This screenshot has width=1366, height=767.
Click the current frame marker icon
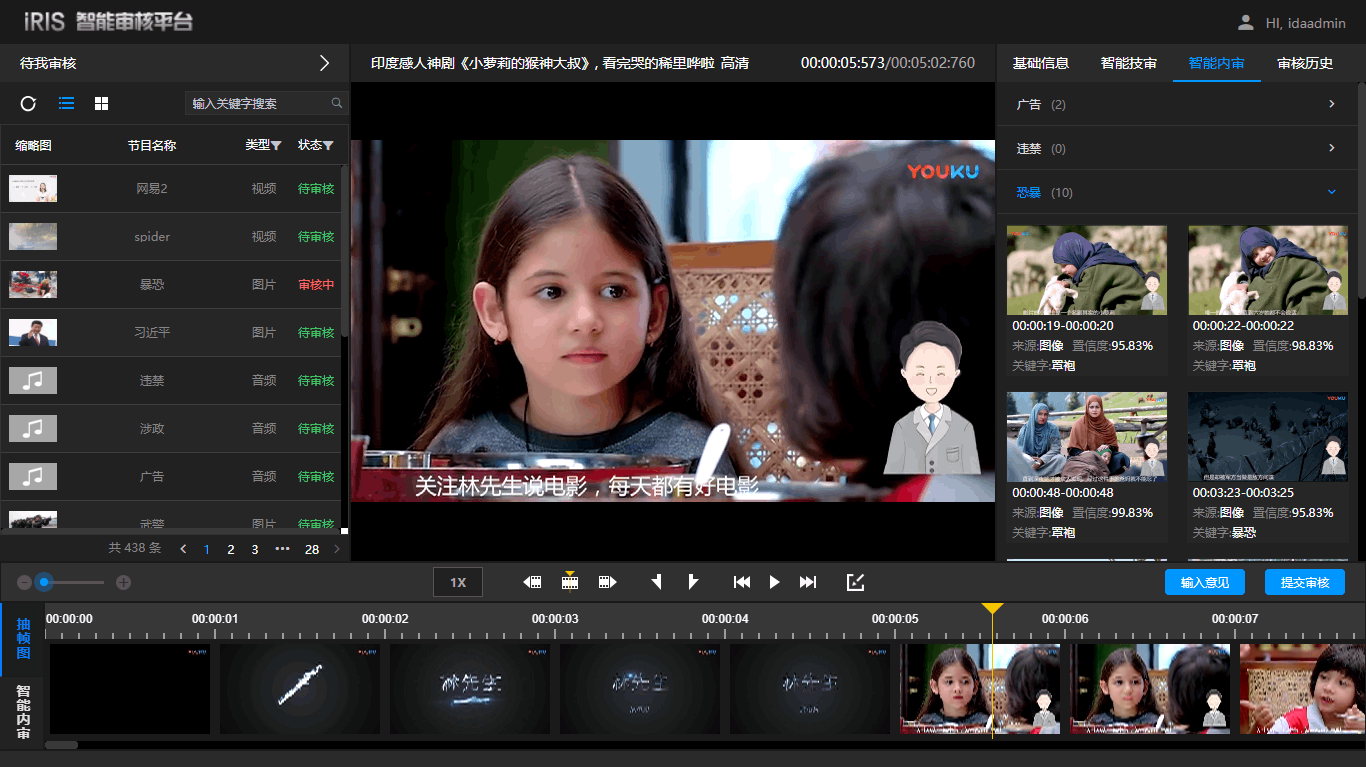tap(570, 581)
